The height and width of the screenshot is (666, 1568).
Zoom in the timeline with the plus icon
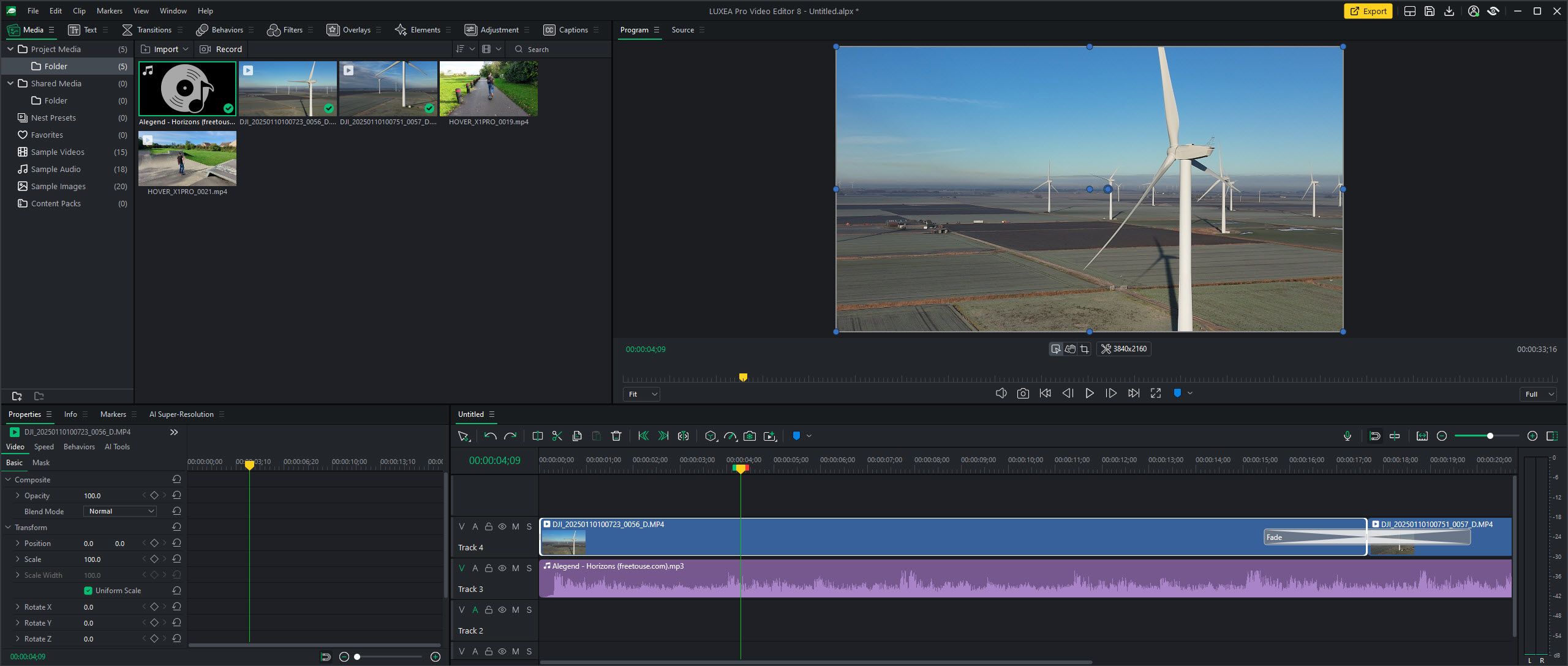tap(1532, 436)
